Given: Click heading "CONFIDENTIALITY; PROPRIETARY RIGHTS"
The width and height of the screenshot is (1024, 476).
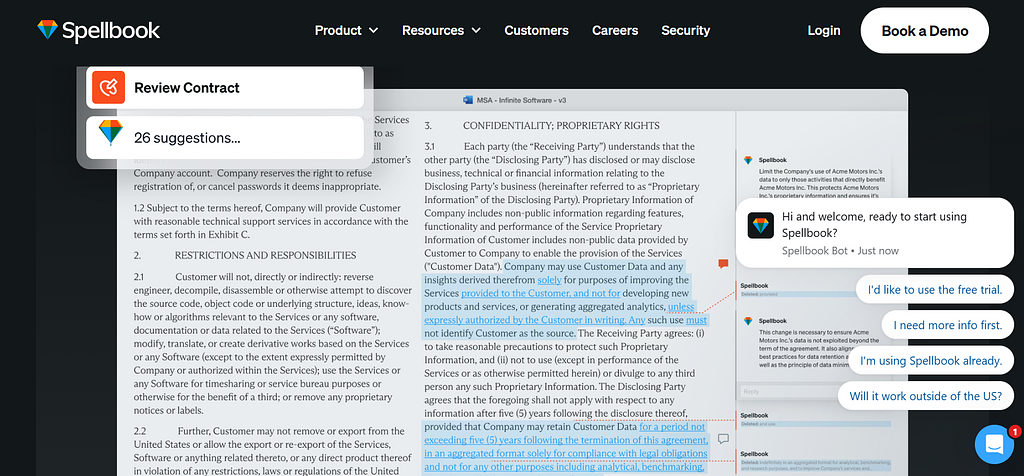Looking at the screenshot, I should tap(561, 125).
